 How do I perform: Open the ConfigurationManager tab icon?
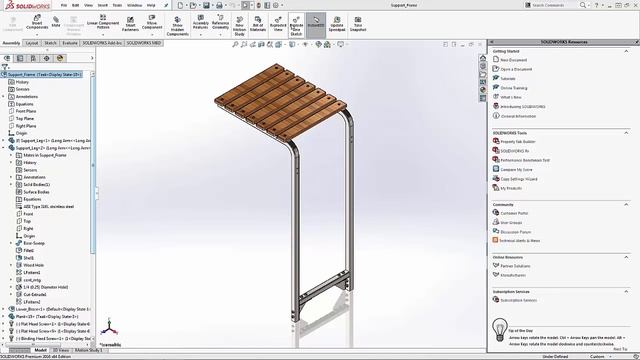click(x=33, y=58)
